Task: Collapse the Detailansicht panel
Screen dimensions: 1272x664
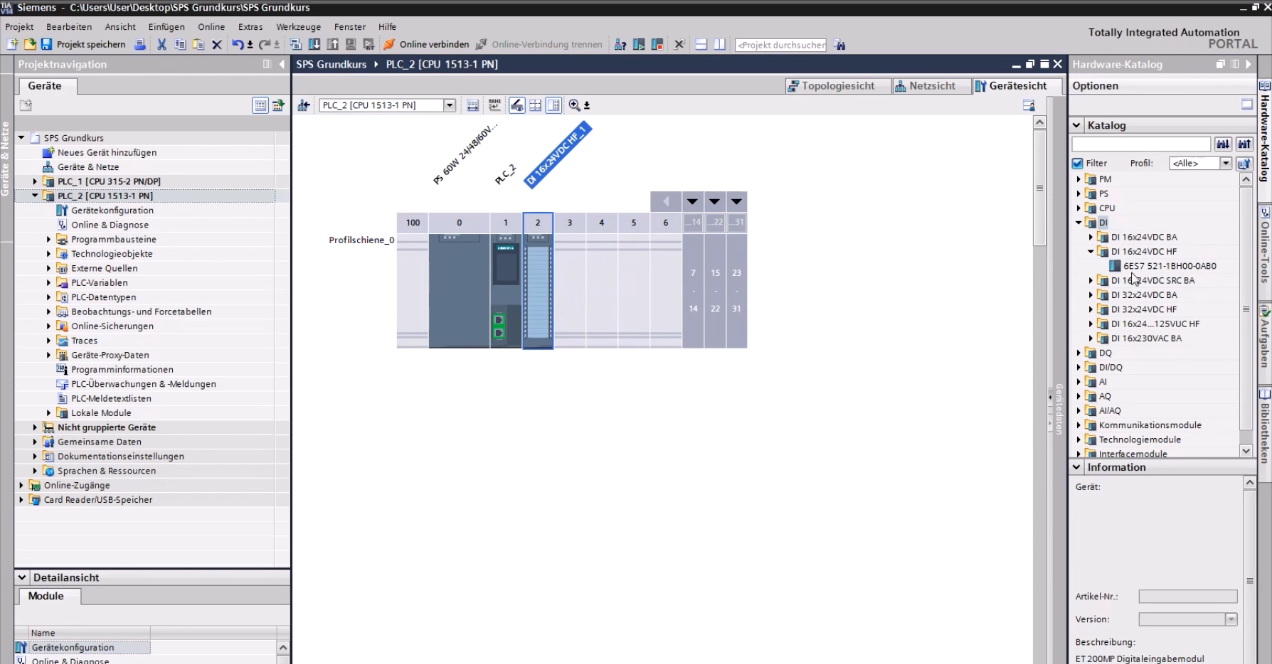Action: pos(23,578)
